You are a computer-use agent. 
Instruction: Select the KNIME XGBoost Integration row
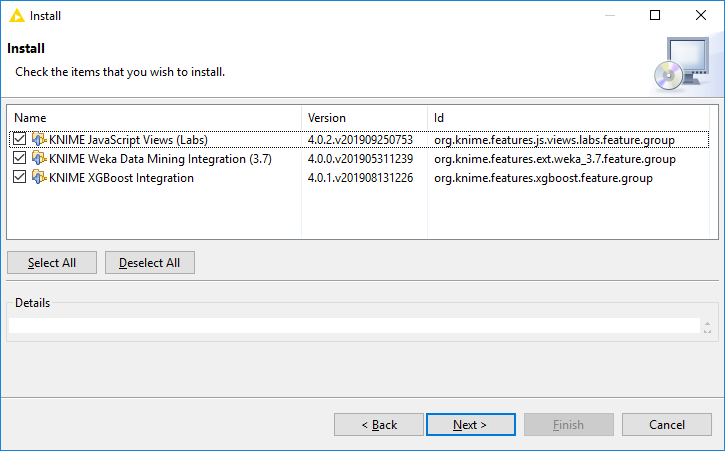point(358,178)
